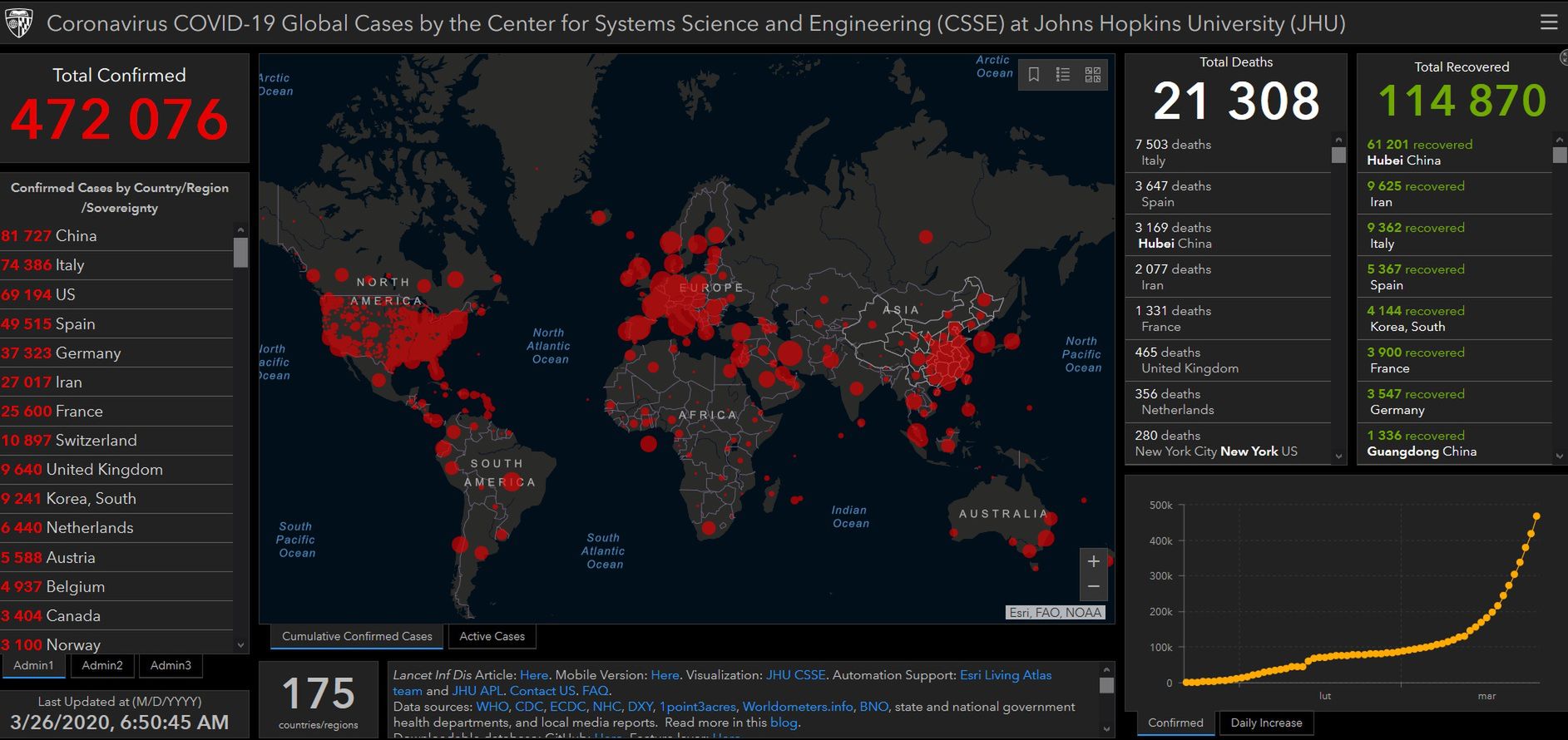
Task: Click the '1 331 deaths France' entry
Action: pyautogui.click(x=1229, y=318)
